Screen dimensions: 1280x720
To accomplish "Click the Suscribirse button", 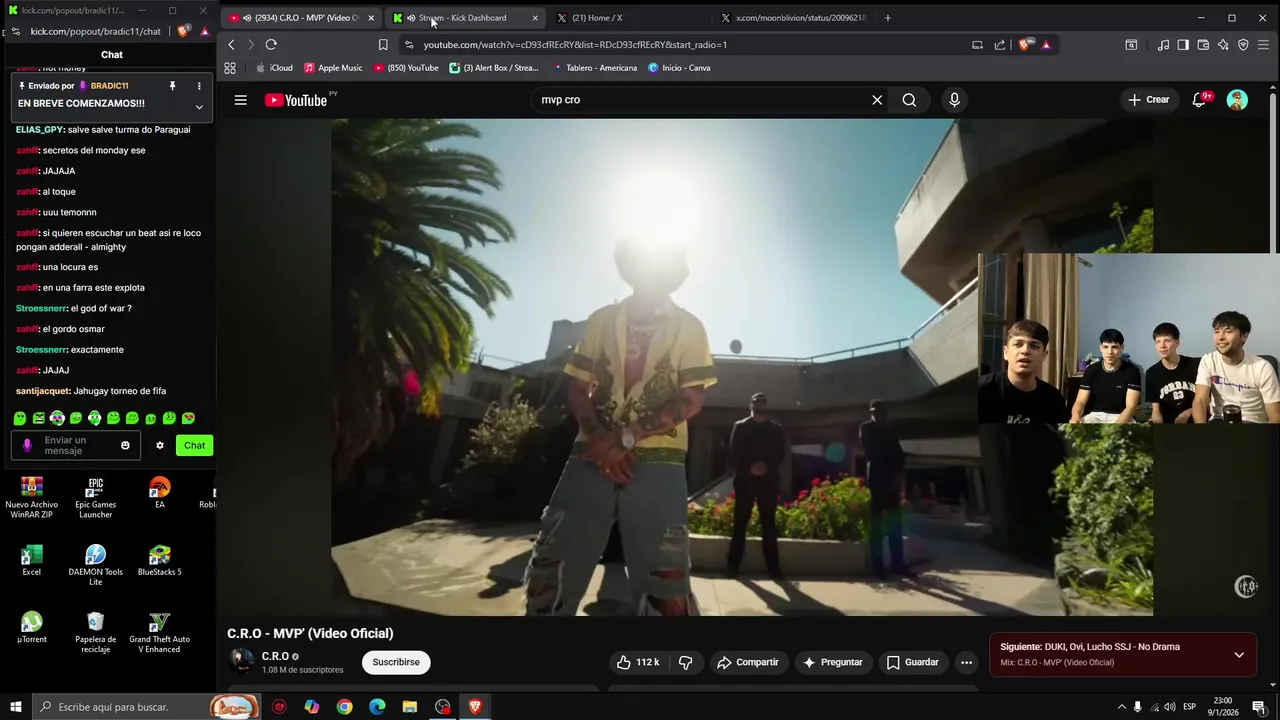I will tap(396, 662).
